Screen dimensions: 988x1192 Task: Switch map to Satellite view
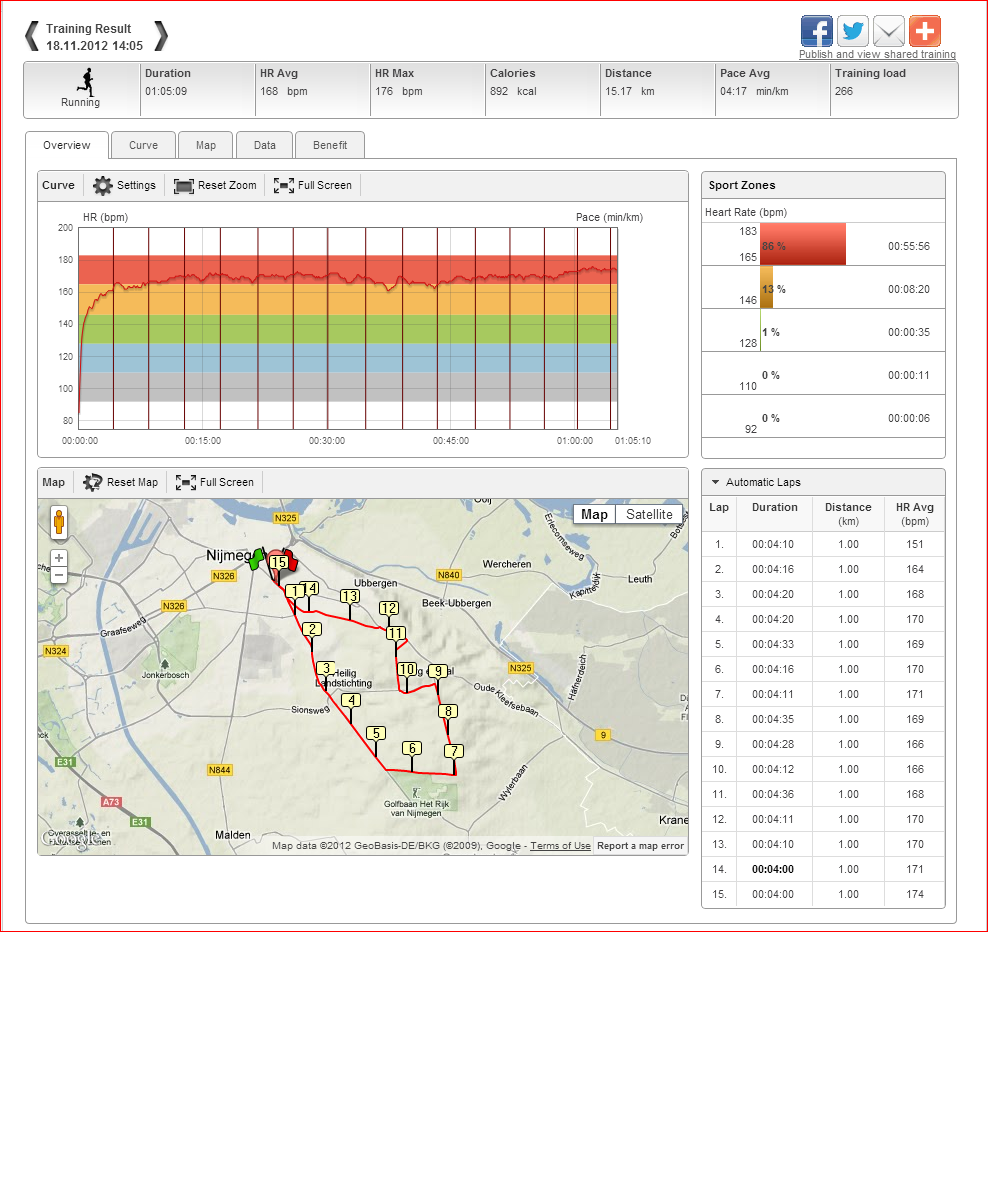coord(649,514)
